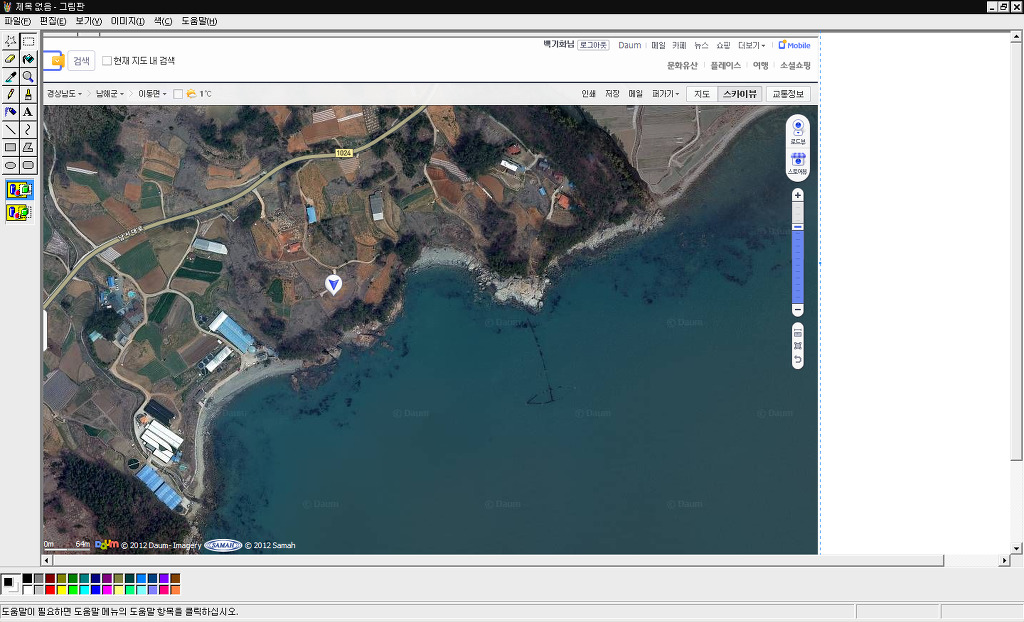Viewport: 1024px width, 622px height.
Task: Choose the Airbrush spray tool
Action: pos(10,112)
